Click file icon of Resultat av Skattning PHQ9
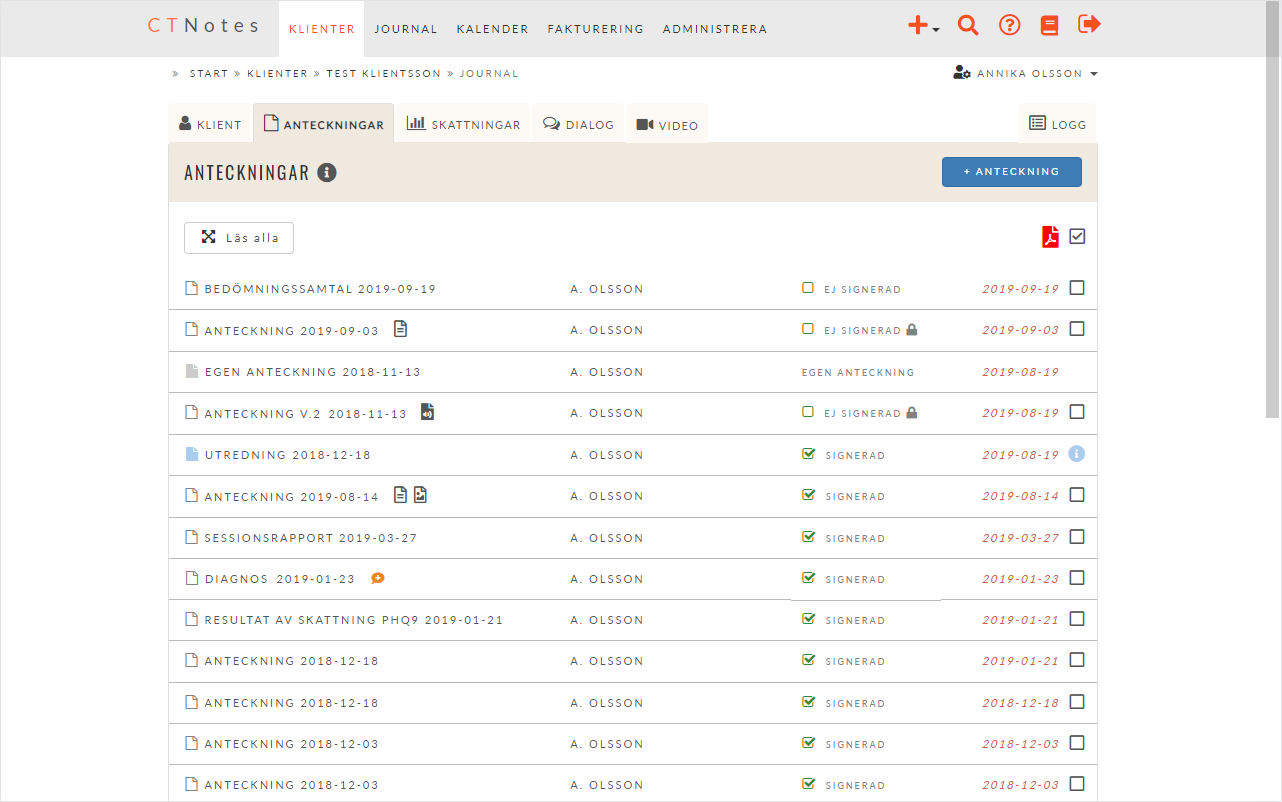1282x802 pixels. [192, 619]
